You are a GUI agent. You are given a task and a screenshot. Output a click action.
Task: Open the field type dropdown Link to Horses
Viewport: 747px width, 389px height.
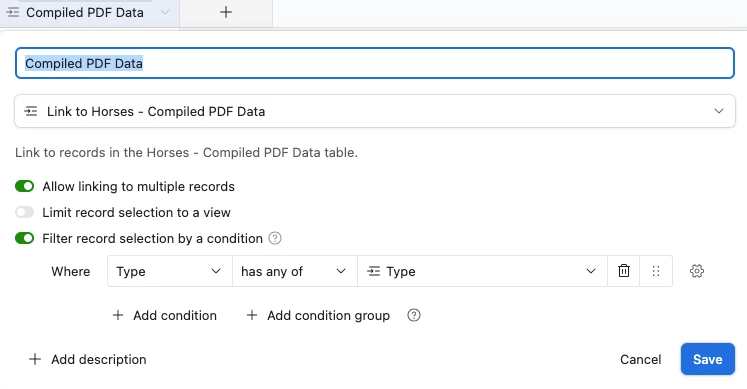[375, 111]
